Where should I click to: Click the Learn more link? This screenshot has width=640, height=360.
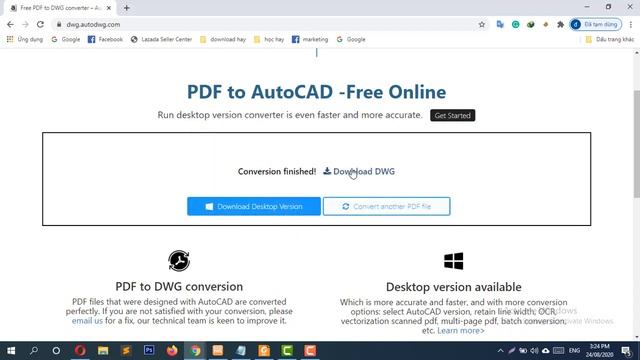click(461, 331)
